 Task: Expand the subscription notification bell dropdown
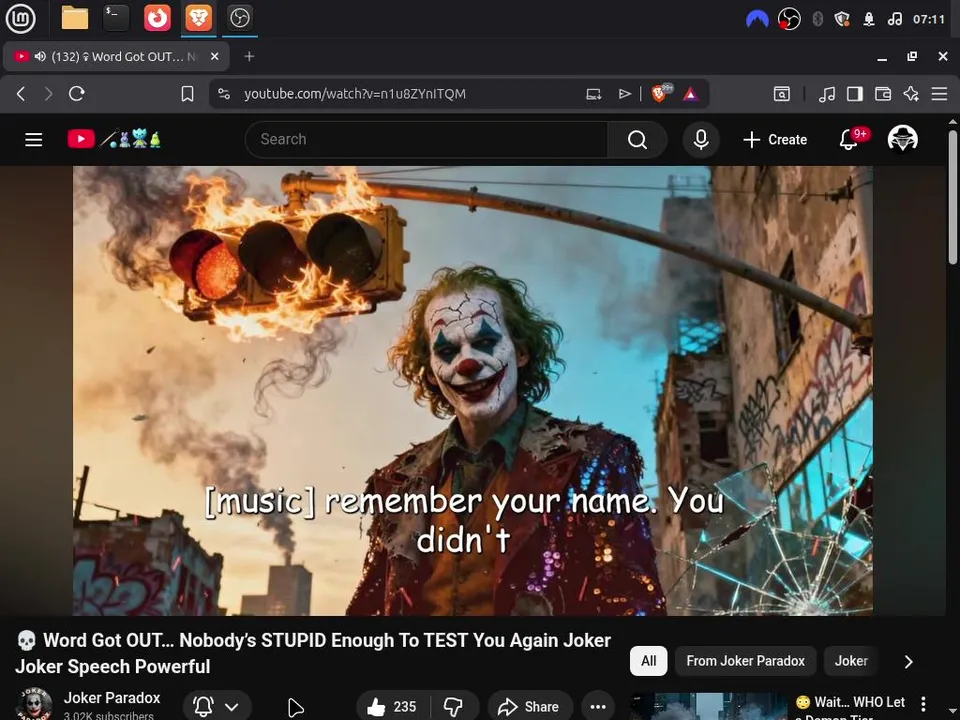[x=217, y=707]
